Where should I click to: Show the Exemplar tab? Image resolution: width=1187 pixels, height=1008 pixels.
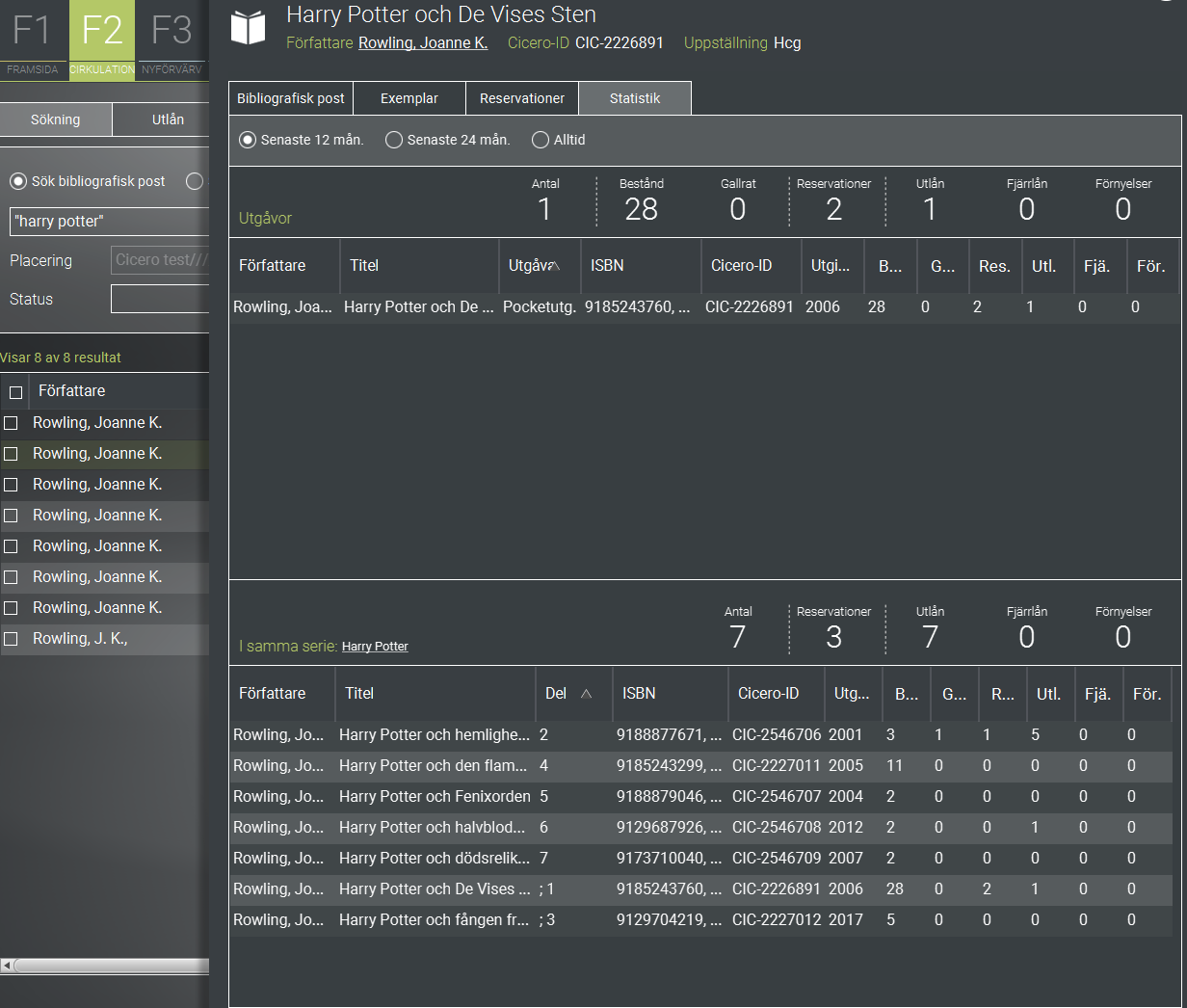tap(409, 98)
